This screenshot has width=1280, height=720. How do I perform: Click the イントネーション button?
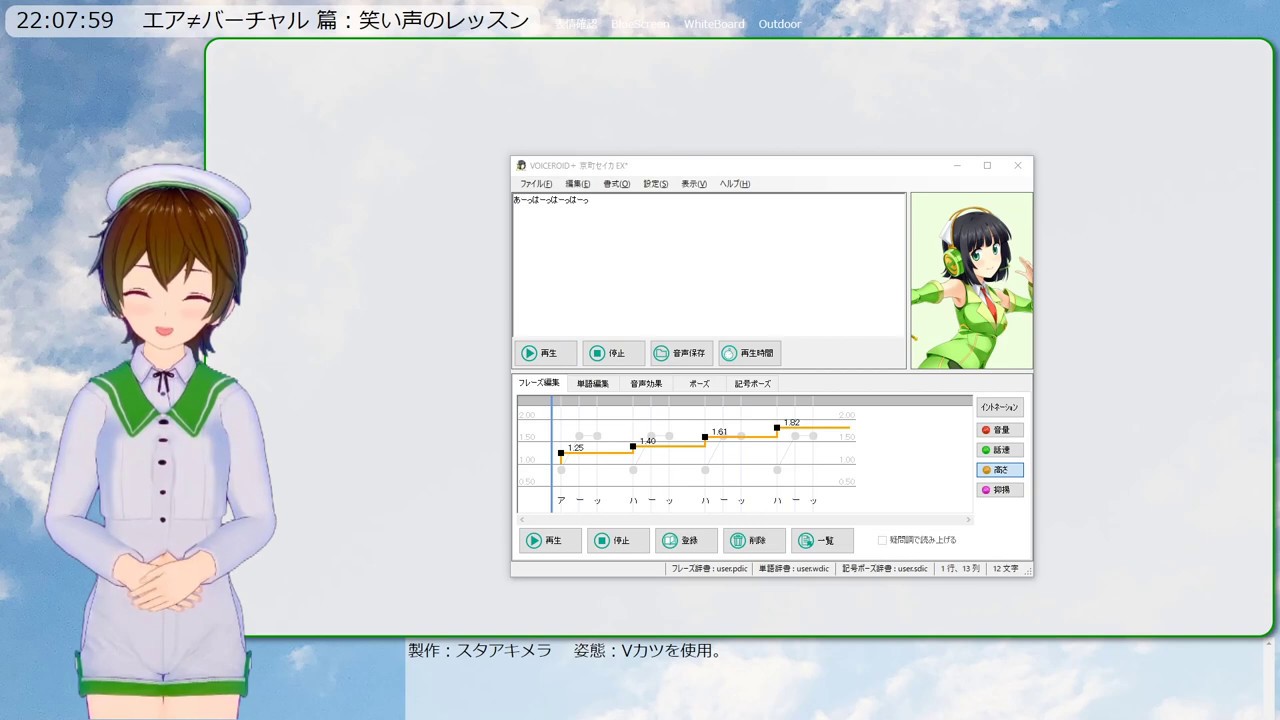(1000, 407)
